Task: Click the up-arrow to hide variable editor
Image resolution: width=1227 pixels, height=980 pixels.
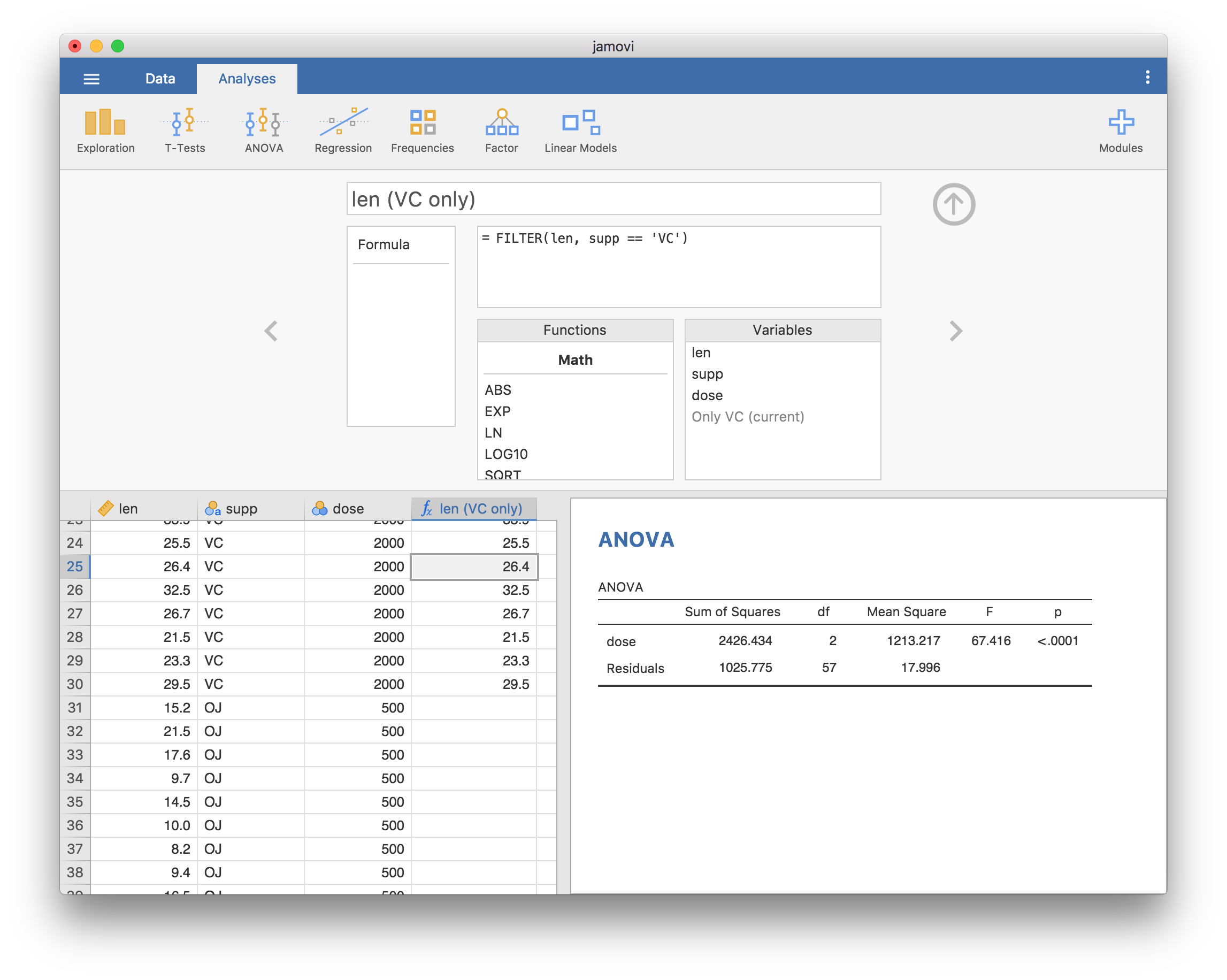Action: pos(954,204)
